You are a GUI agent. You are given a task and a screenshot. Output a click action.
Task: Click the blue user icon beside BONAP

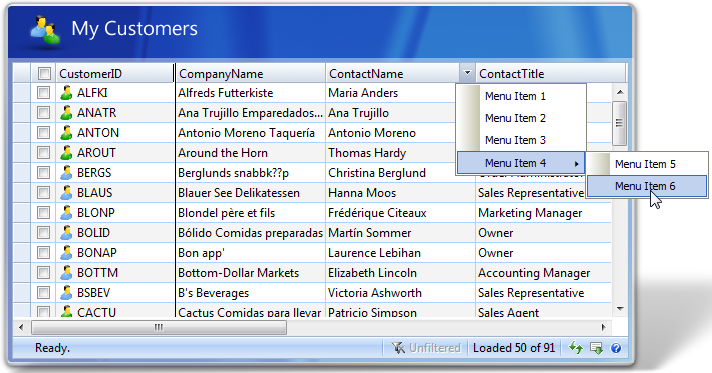click(x=66, y=253)
